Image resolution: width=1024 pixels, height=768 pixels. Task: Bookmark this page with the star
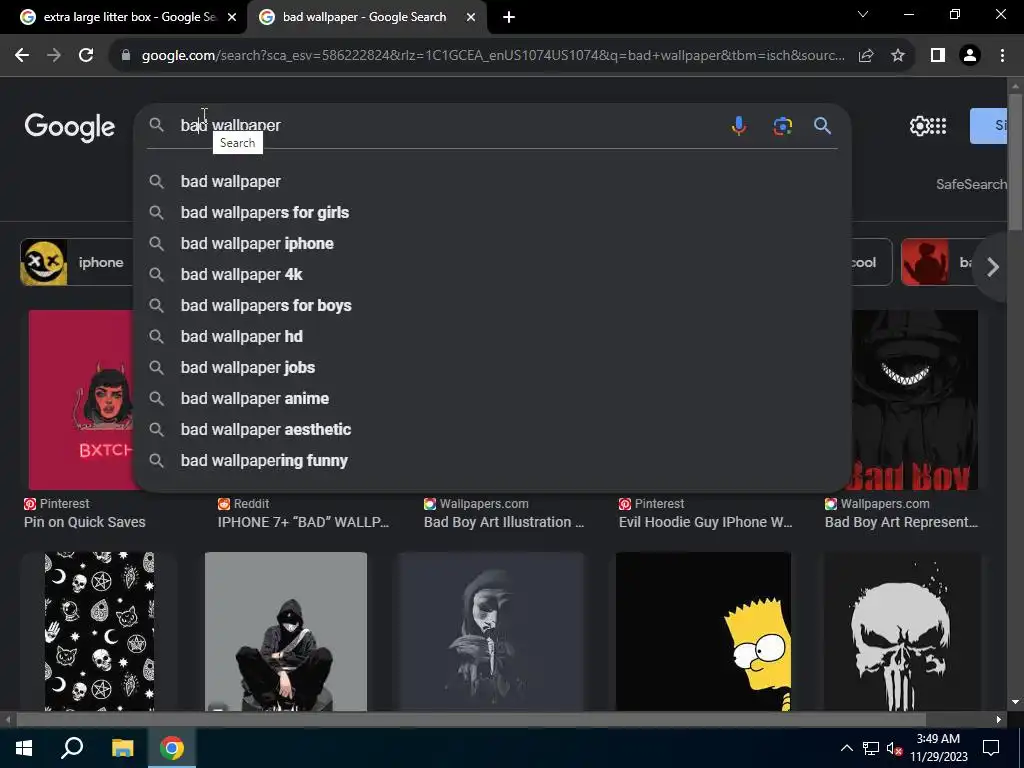(x=898, y=56)
